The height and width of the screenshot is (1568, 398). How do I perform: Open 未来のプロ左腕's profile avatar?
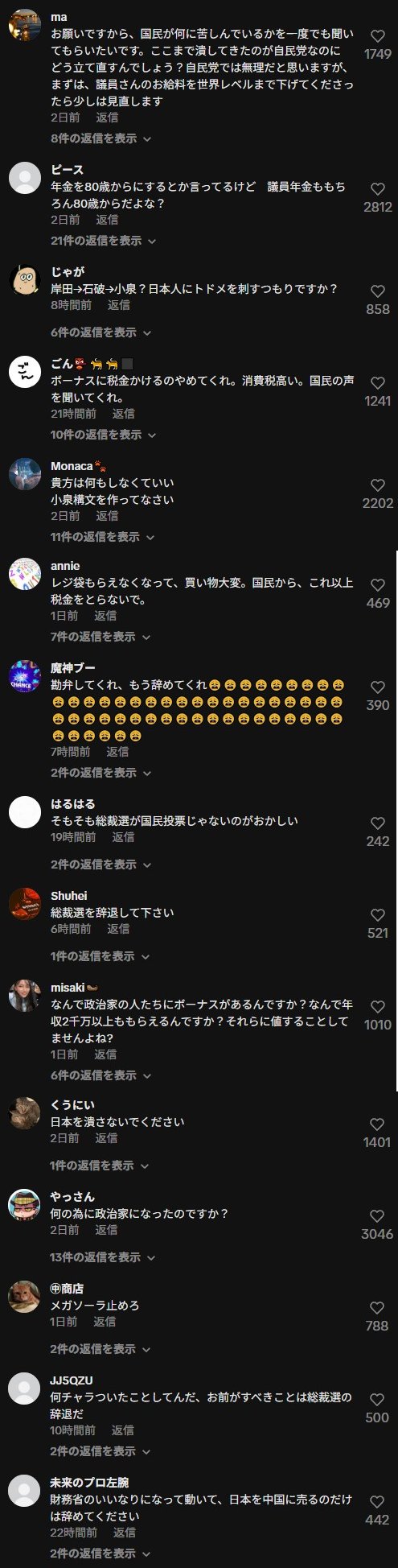tap(25, 1492)
